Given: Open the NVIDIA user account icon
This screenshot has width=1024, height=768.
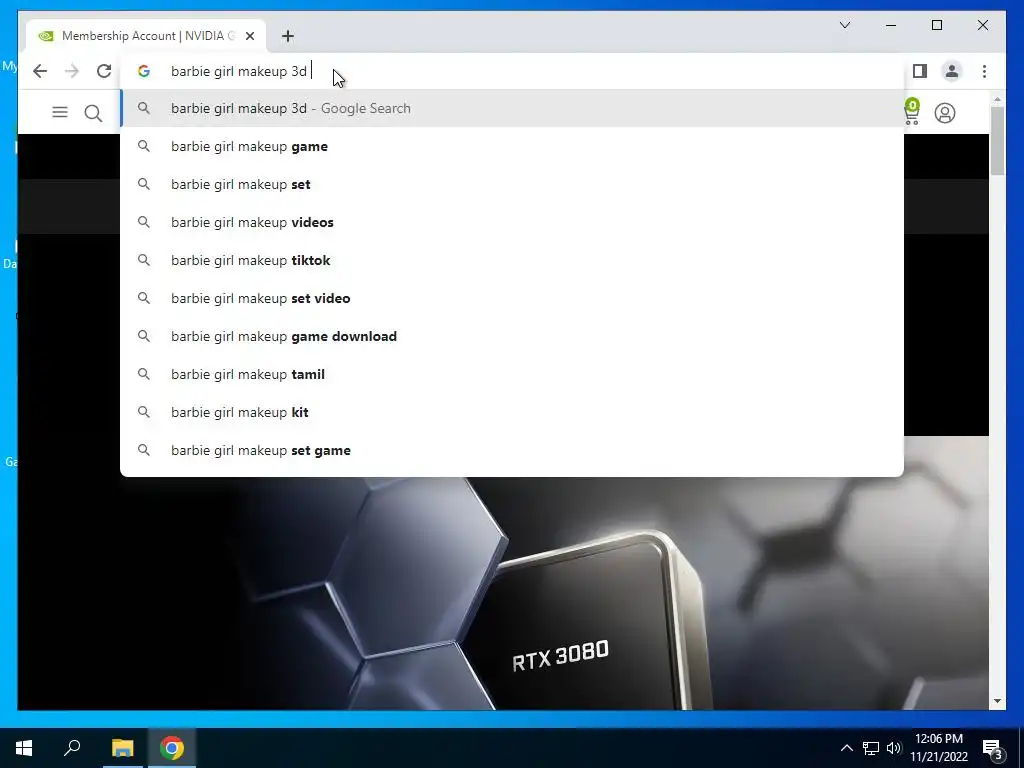Looking at the screenshot, I should click(x=944, y=113).
